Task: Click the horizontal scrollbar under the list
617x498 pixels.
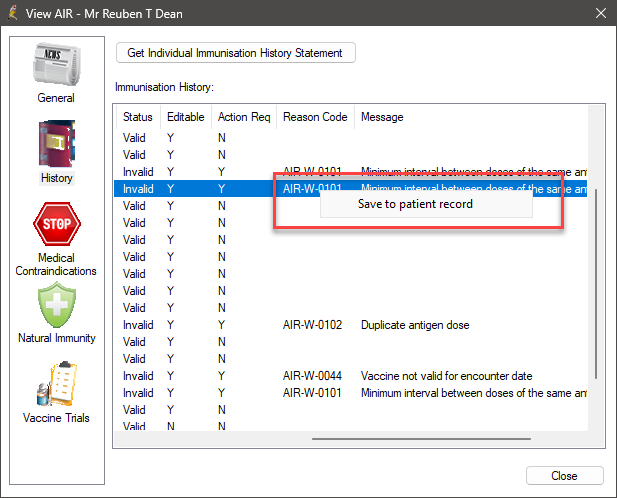Action: pos(420,438)
